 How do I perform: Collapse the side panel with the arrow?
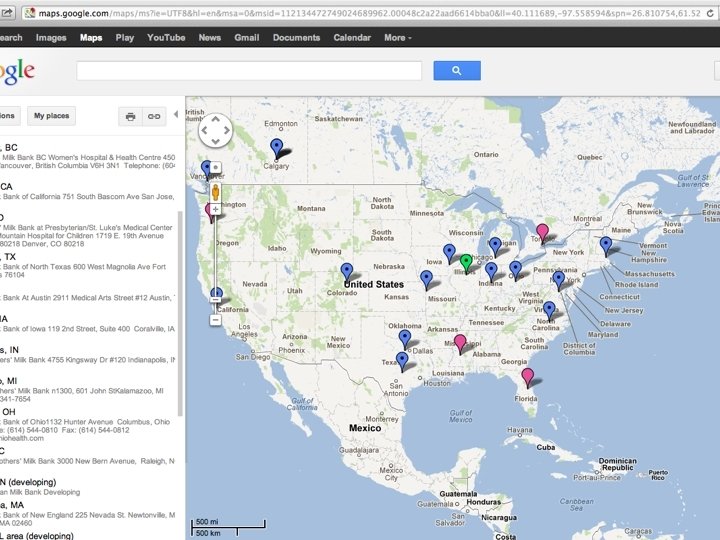tap(176, 114)
